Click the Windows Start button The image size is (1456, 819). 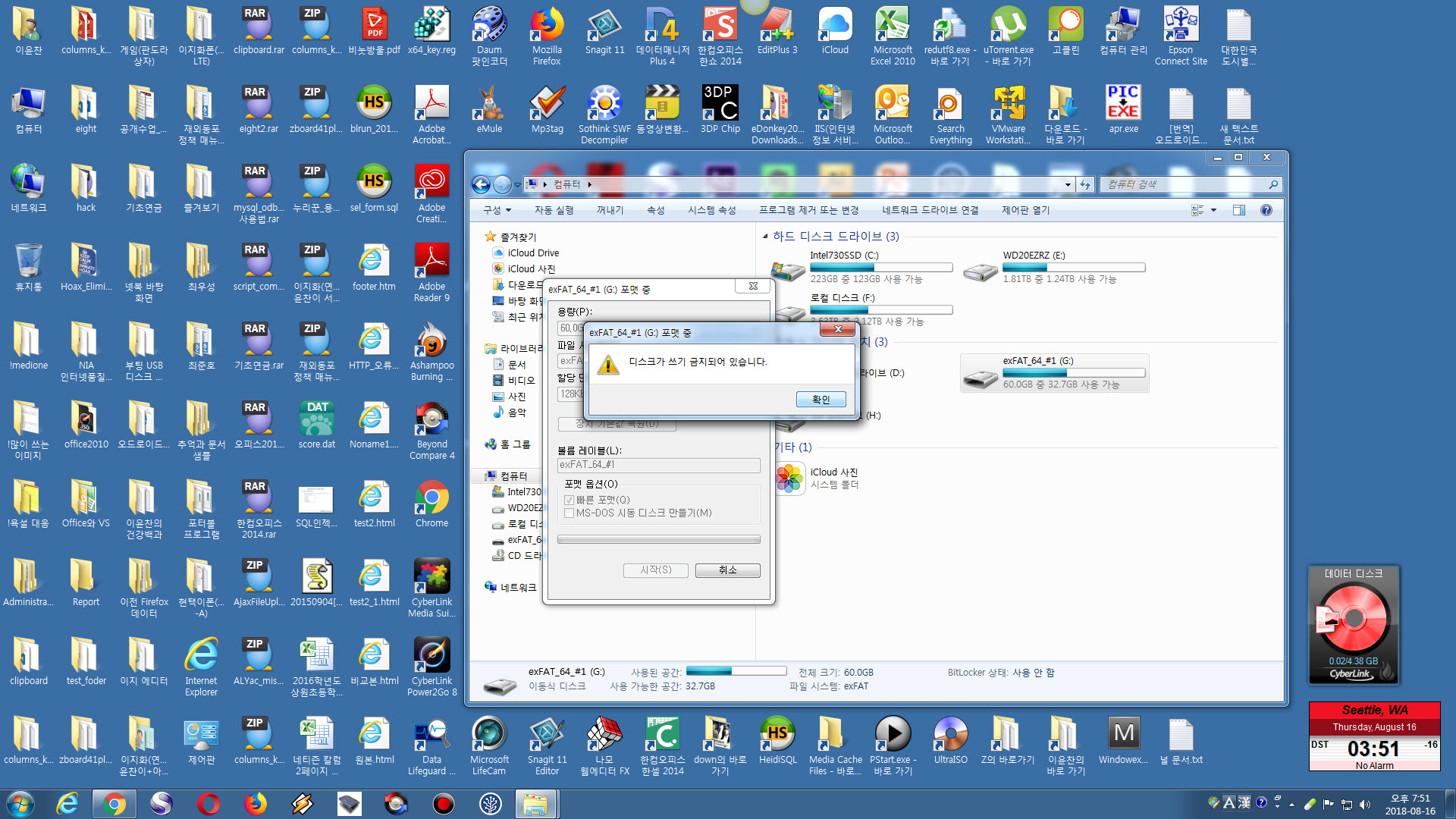(x=20, y=803)
